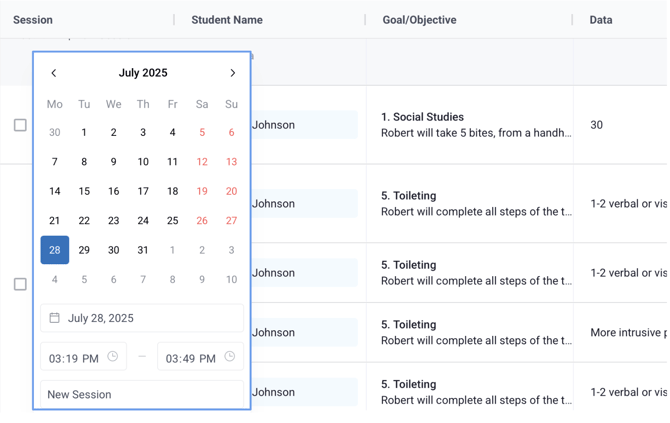The width and height of the screenshot is (670, 423).
Task: Select July 15 in the calendar
Action: coord(84,191)
